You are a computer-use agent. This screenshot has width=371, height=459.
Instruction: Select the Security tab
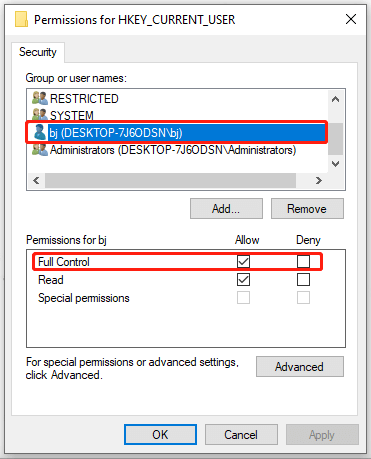38,52
